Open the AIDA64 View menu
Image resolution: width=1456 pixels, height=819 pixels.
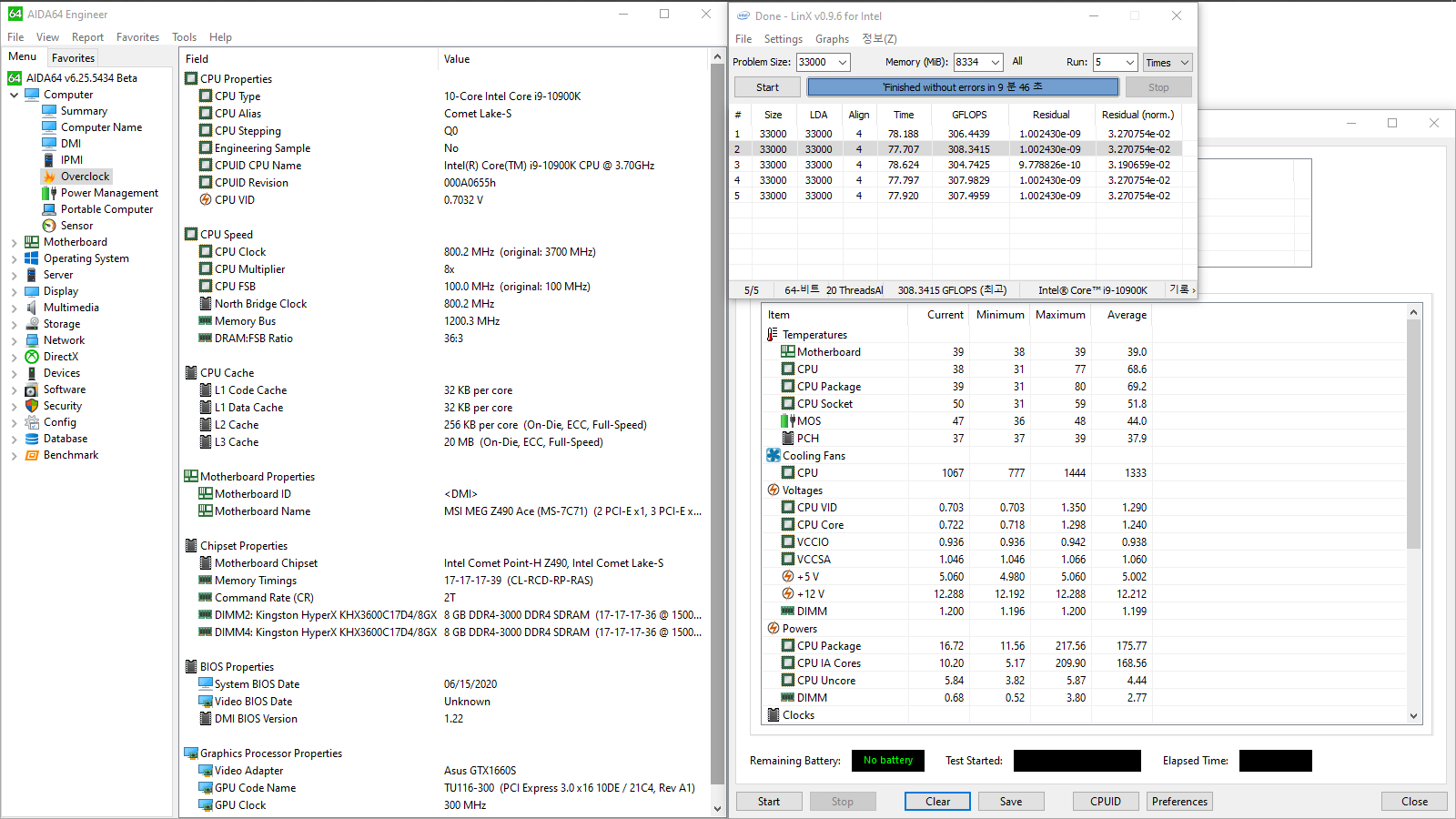[x=47, y=37]
